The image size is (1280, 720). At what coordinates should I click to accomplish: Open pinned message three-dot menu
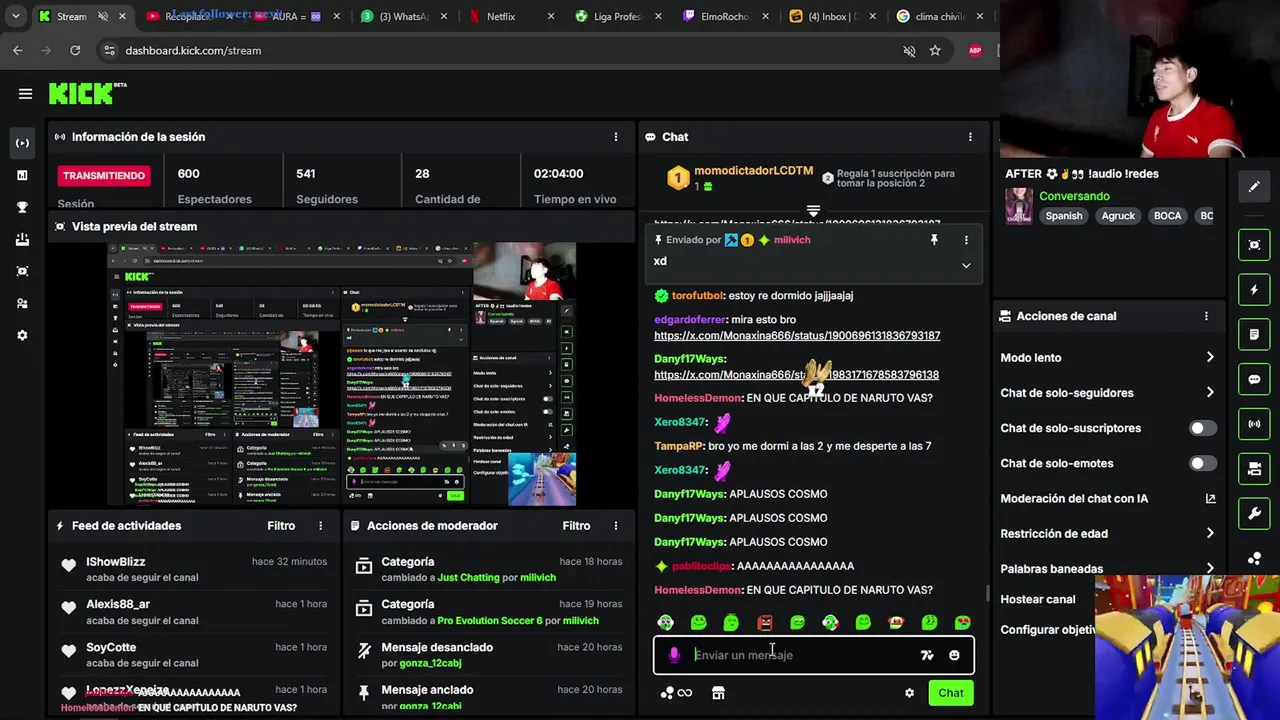tap(966, 240)
